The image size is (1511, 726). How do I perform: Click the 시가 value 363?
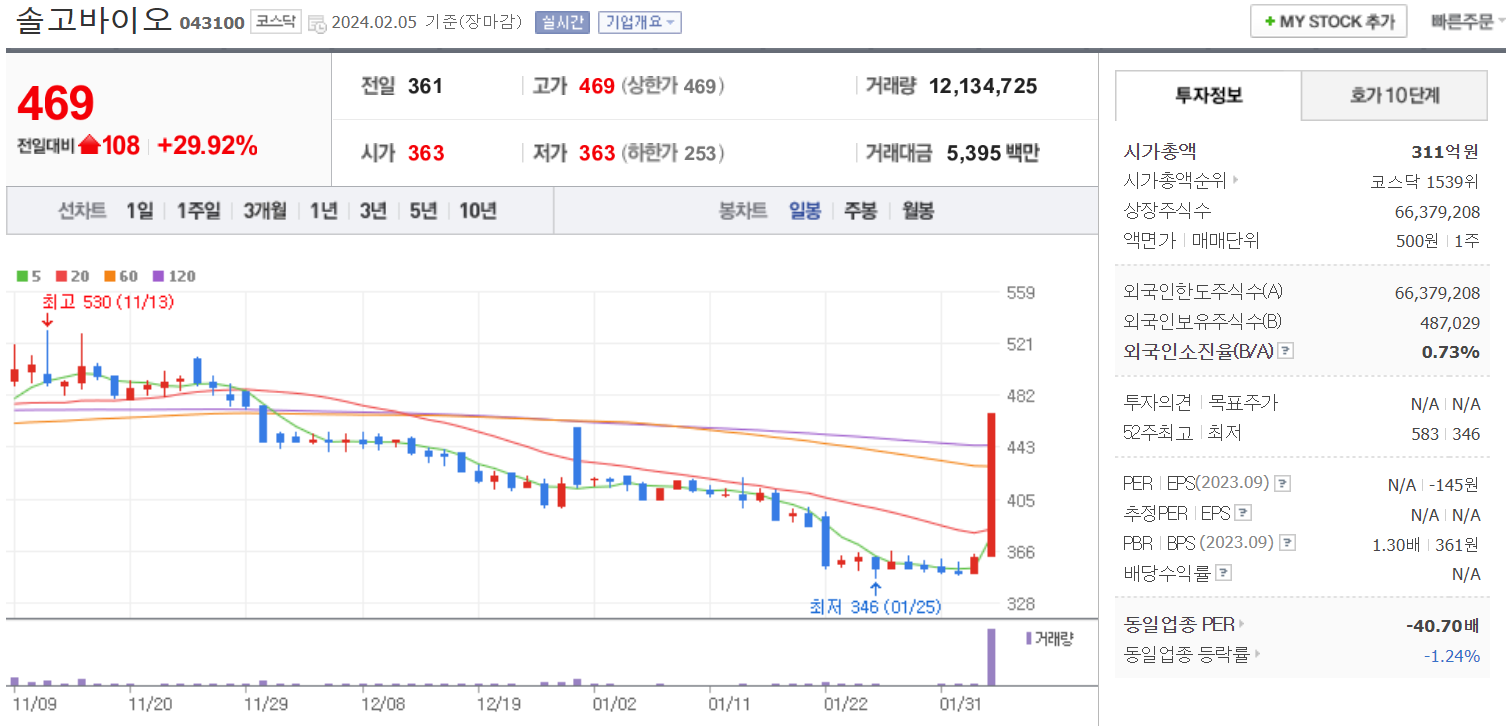[x=426, y=153]
